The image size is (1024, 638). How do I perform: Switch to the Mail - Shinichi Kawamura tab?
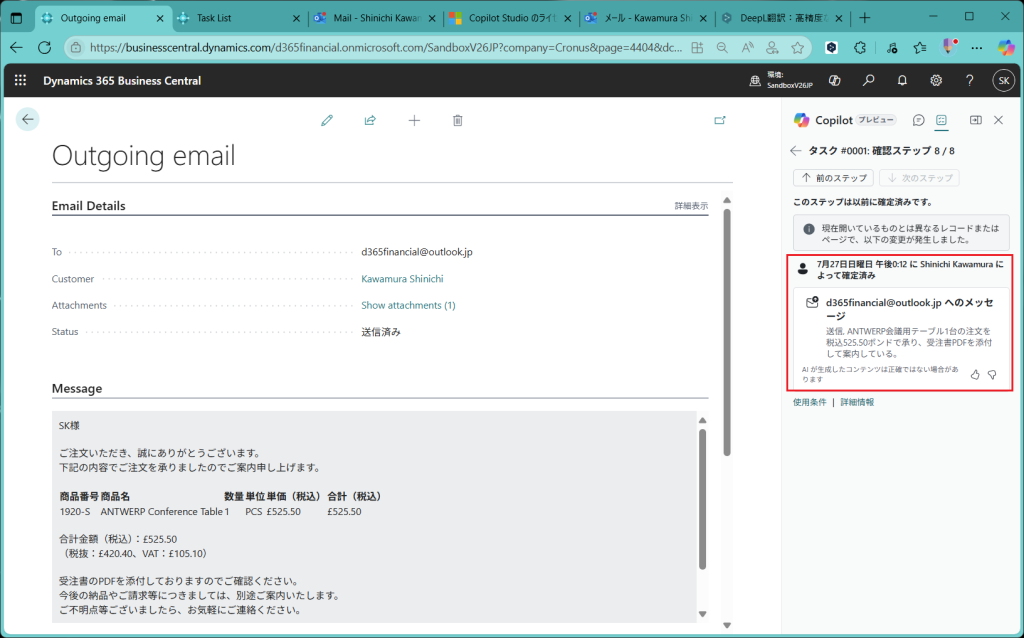tap(375, 18)
